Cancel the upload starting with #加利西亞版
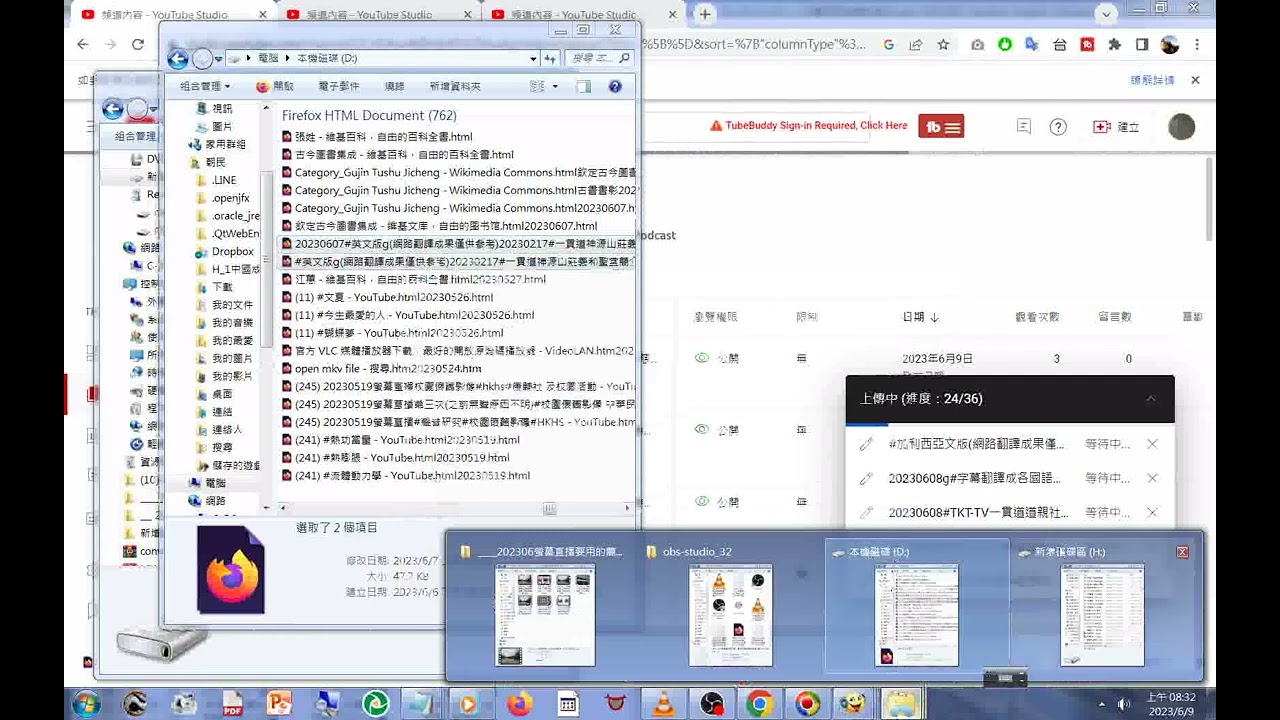The height and width of the screenshot is (720, 1280). pos(1152,444)
